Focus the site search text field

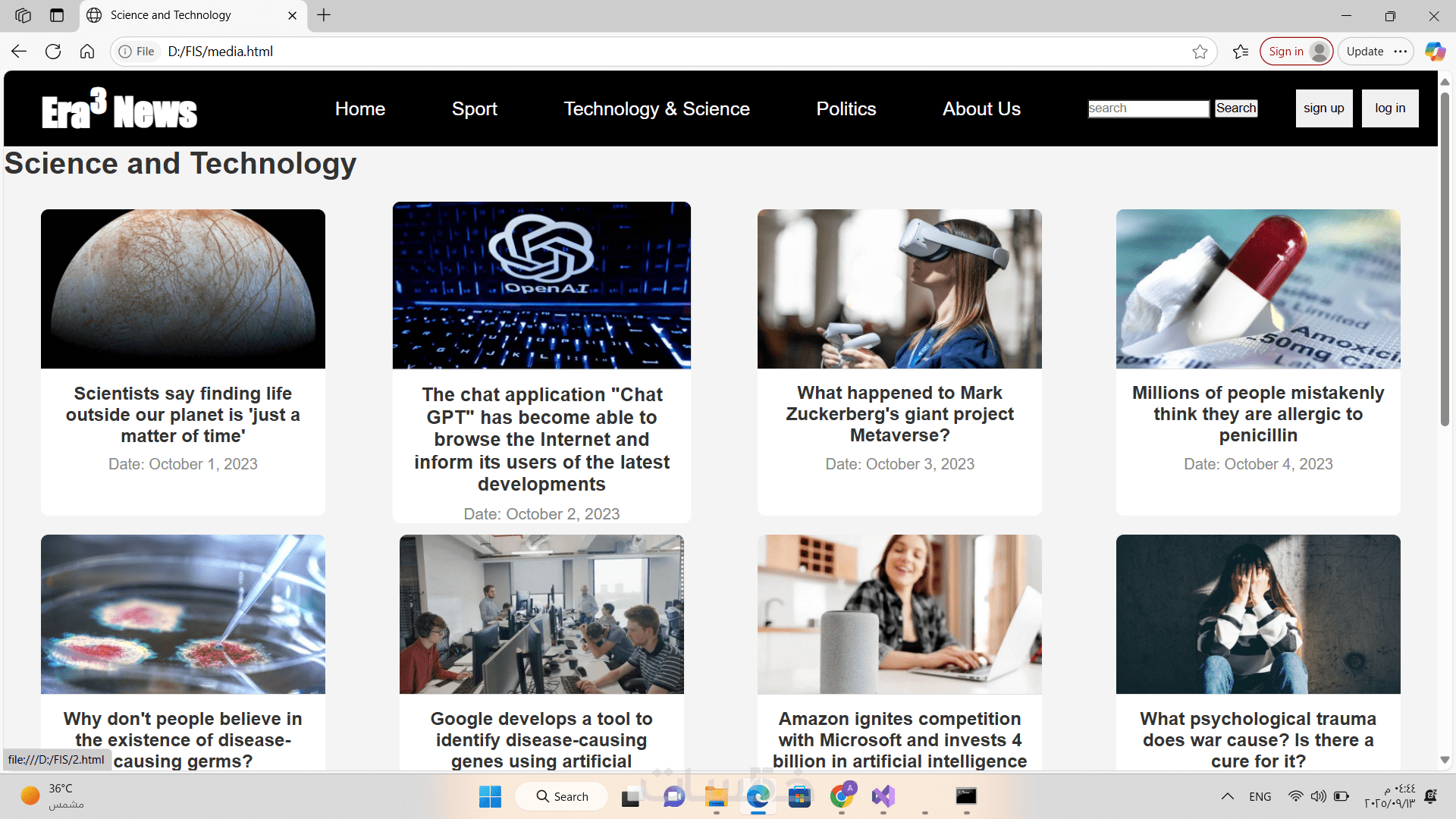pyautogui.click(x=1148, y=108)
